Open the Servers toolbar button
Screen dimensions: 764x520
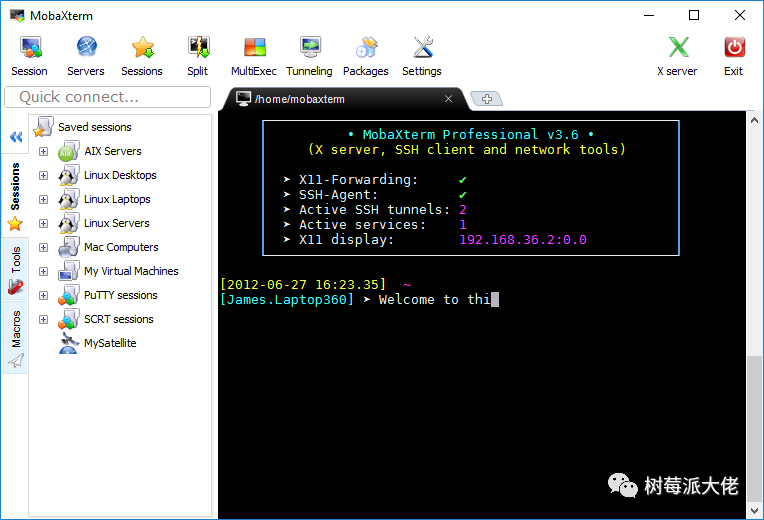pyautogui.click(x=86, y=57)
